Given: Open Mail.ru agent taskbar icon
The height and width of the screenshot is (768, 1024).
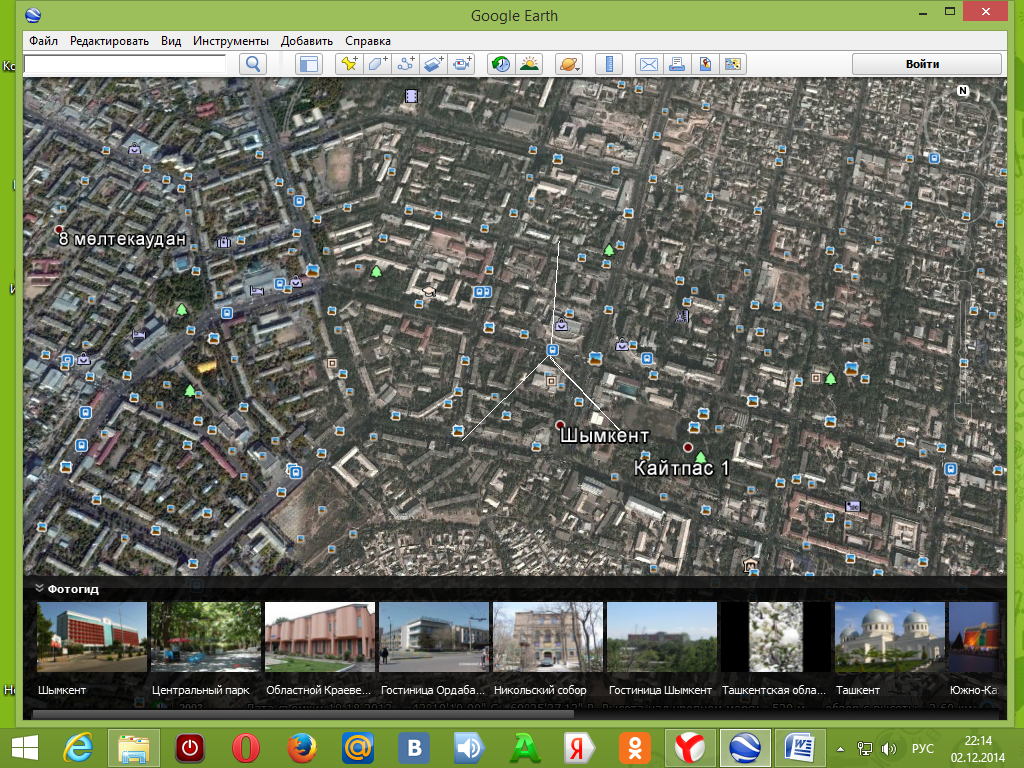Looking at the screenshot, I should point(358,748).
